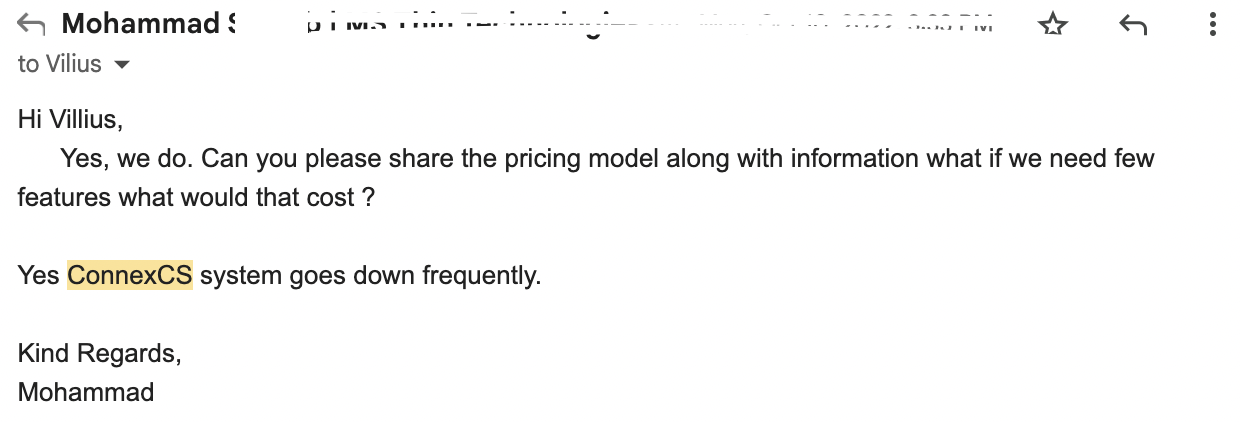Click the greeting line 'Hi Villius,'
This screenshot has width=1240, height=422.
click(70, 120)
